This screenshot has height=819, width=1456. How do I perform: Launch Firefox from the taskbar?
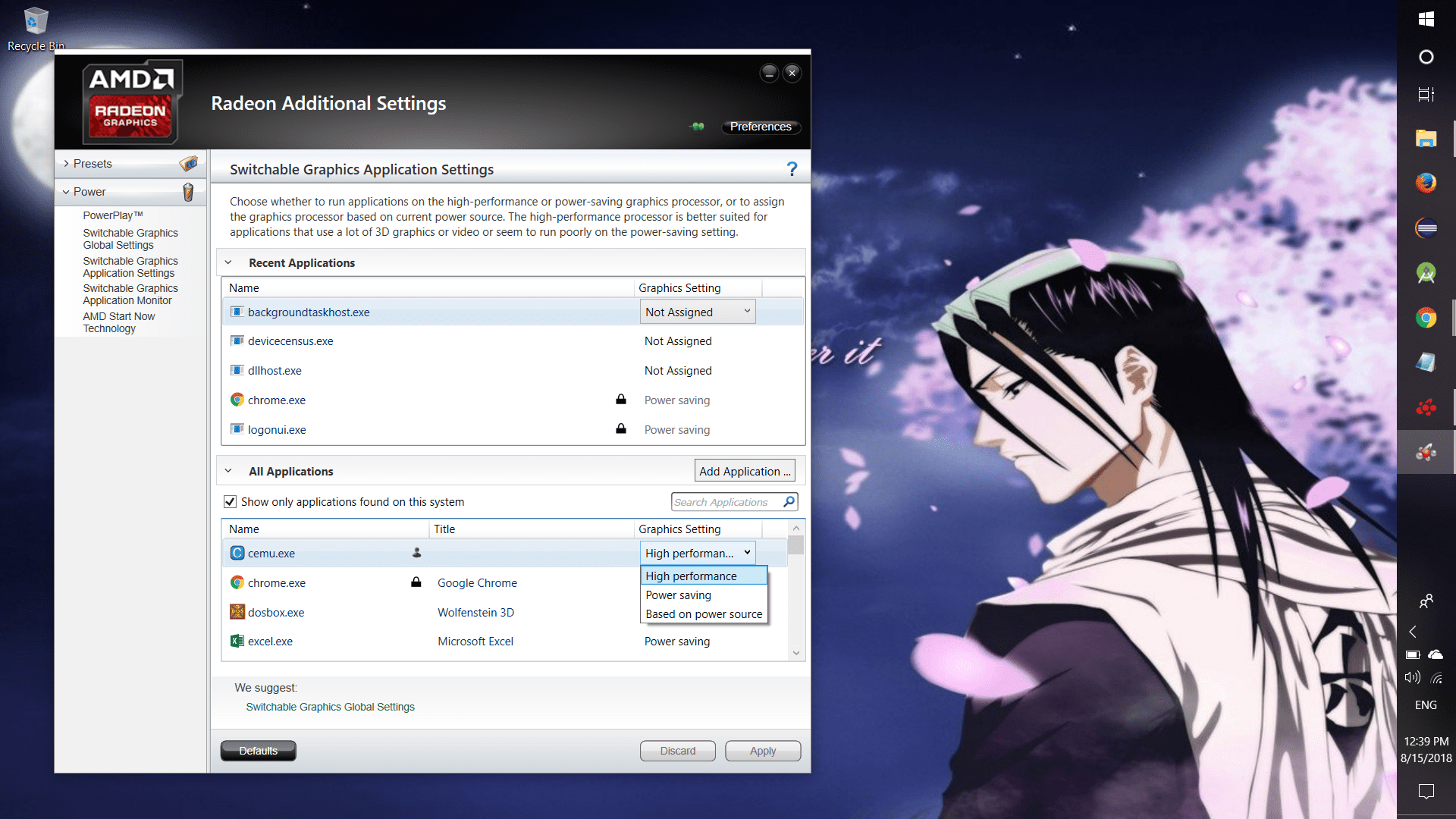[x=1426, y=183]
